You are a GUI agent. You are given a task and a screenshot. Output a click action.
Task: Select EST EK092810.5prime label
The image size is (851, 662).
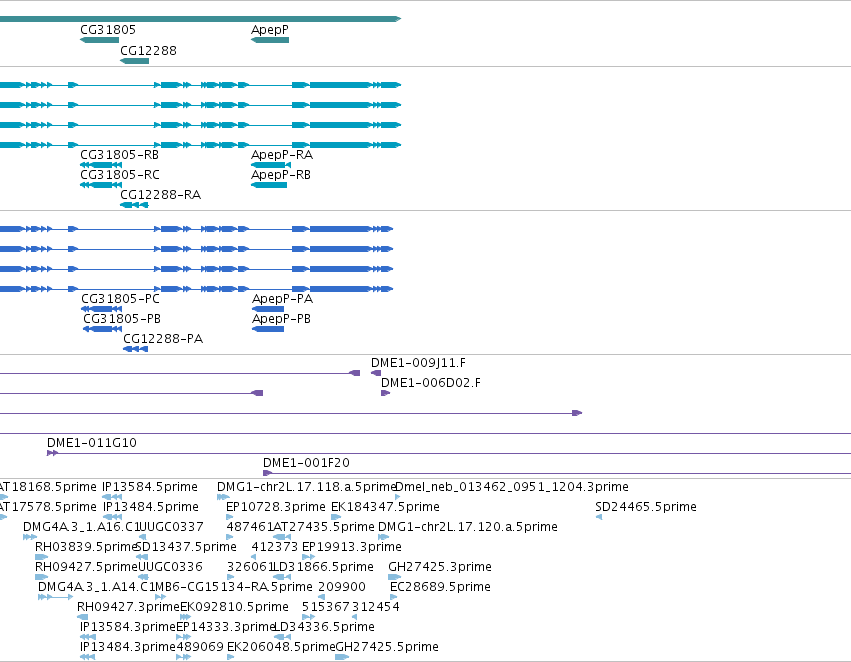pyautogui.click(x=234, y=607)
